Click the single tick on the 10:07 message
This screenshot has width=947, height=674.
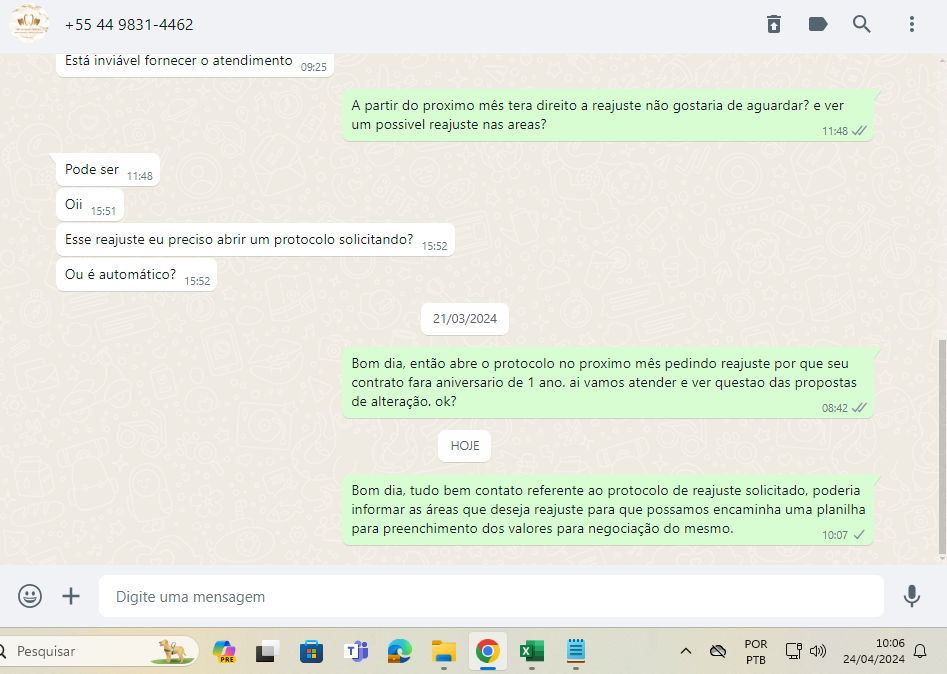tap(859, 534)
